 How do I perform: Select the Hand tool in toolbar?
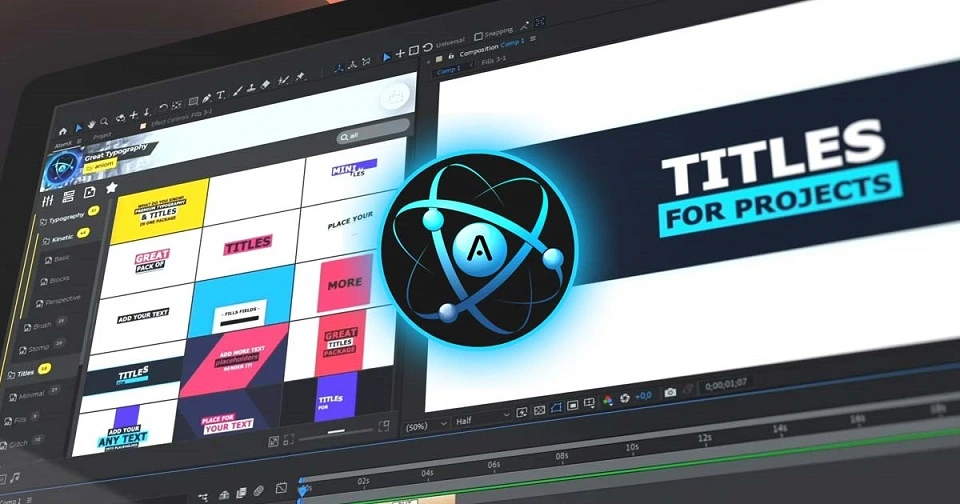92,125
